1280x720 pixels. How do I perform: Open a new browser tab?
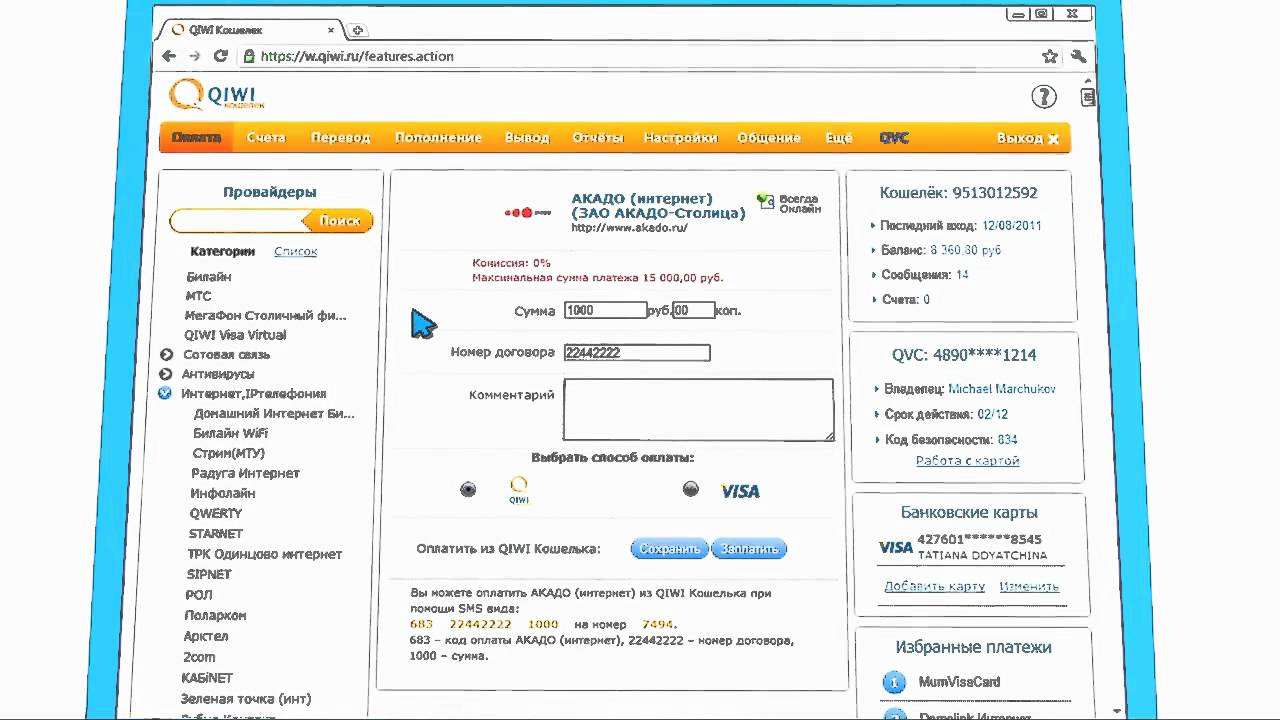click(357, 31)
